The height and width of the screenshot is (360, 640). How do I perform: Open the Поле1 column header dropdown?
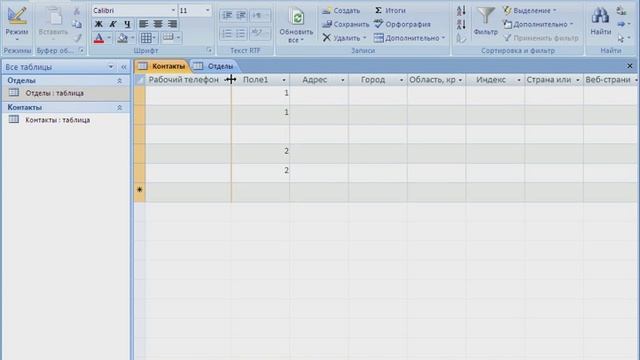pos(284,80)
